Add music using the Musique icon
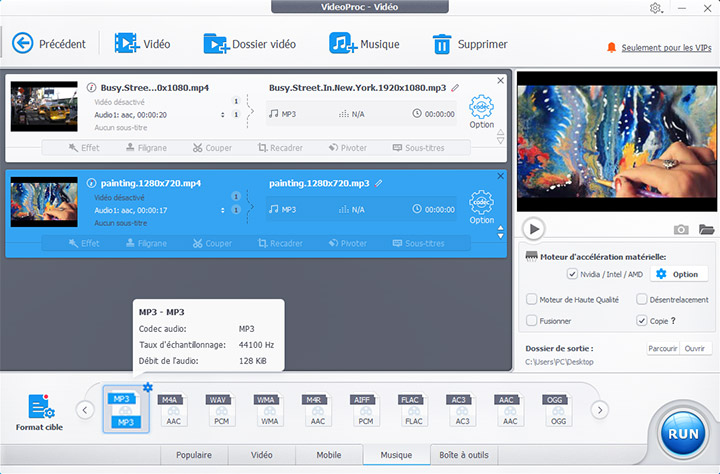The width and height of the screenshot is (720, 474). (x=343, y=44)
